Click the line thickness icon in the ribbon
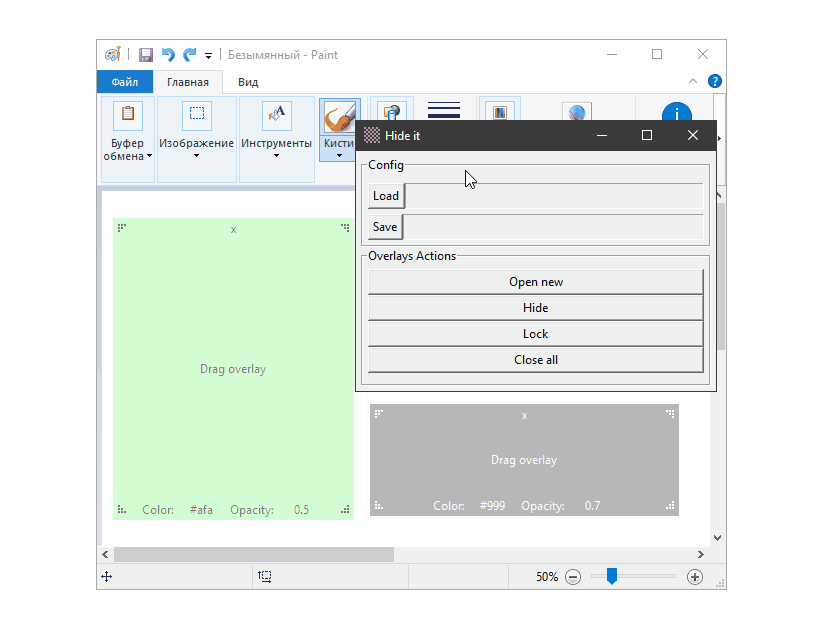The image size is (813, 643). [x=444, y=110]
